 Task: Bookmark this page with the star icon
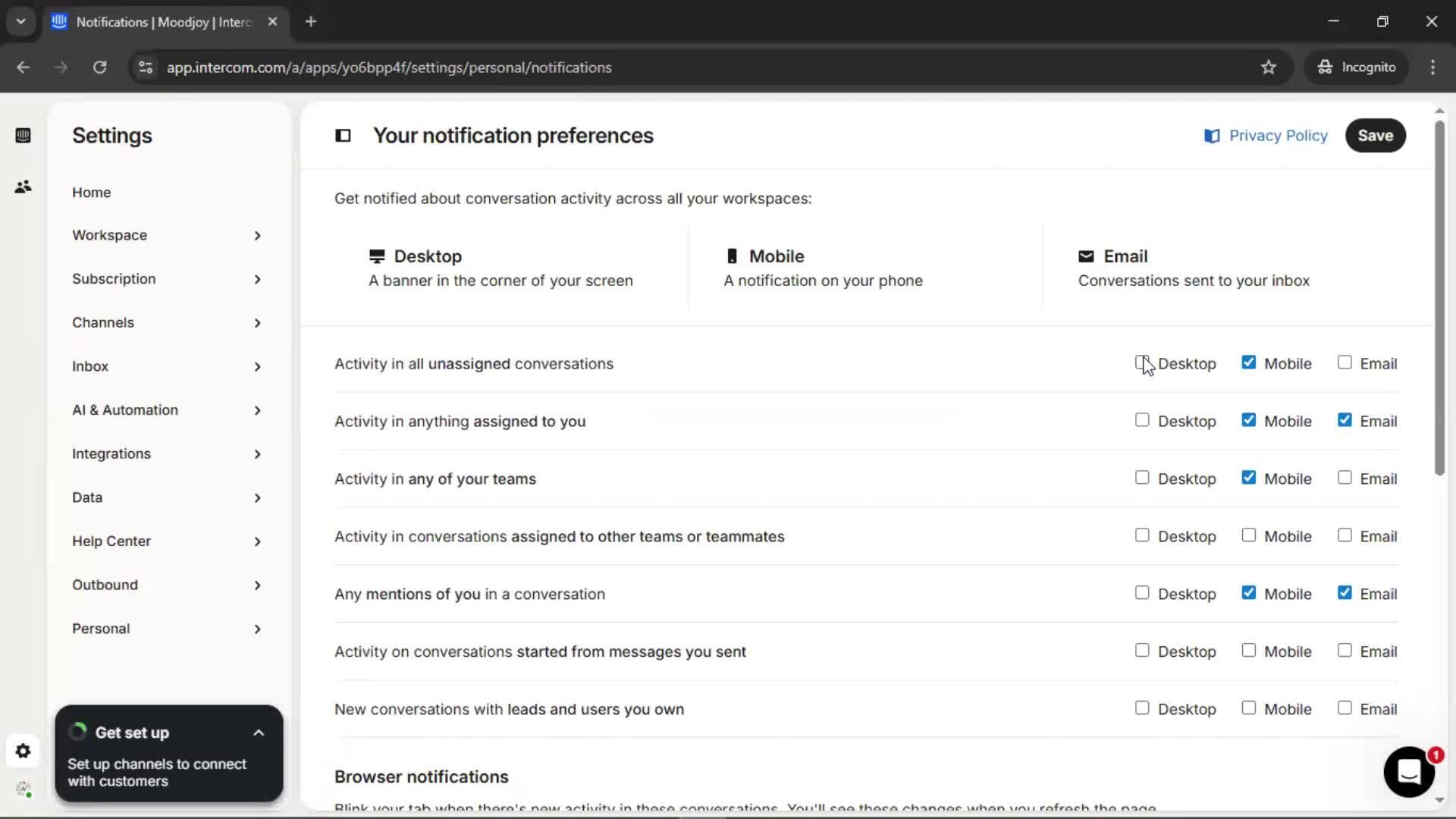[1269, 67]
